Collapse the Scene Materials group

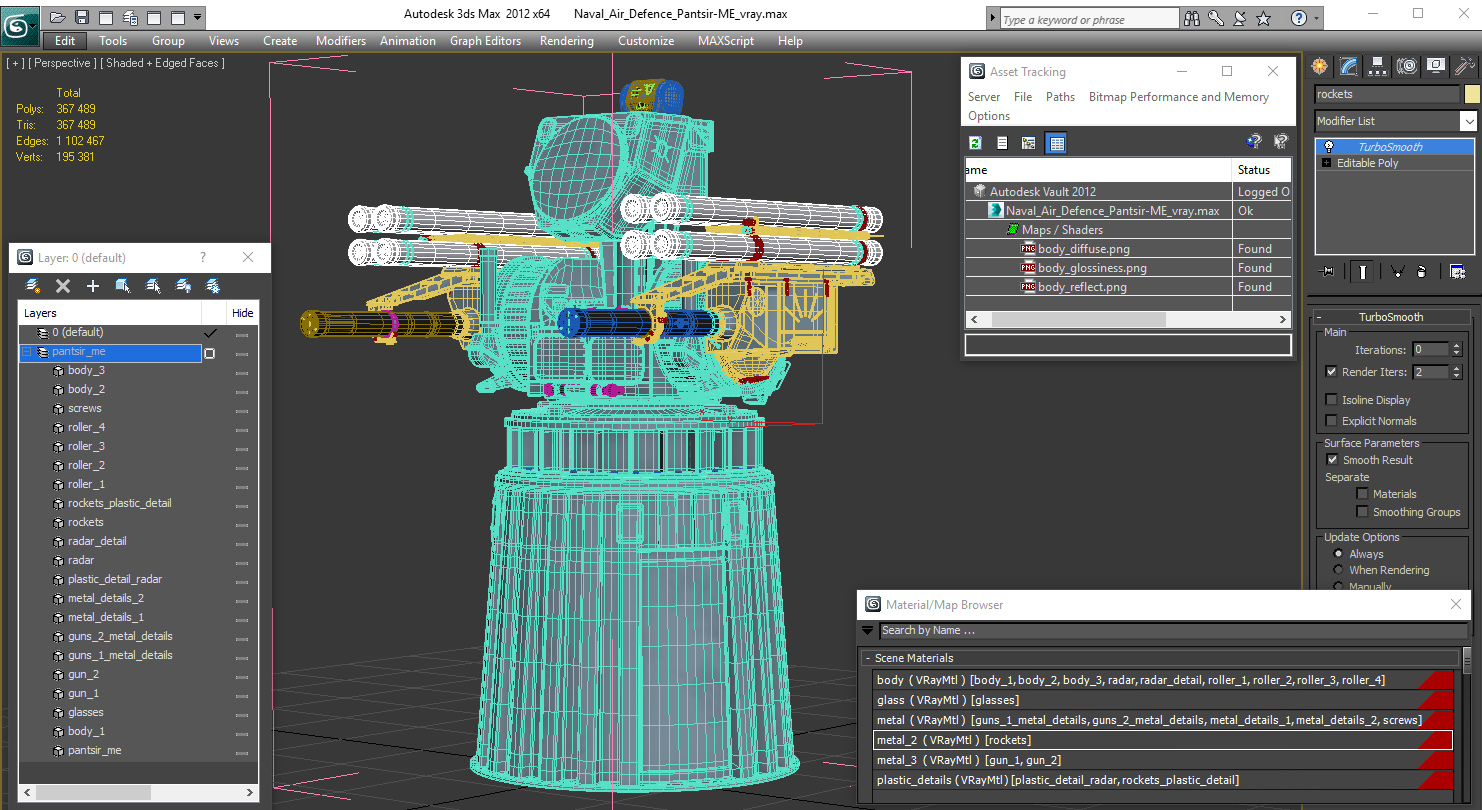[x=867, y=658]
